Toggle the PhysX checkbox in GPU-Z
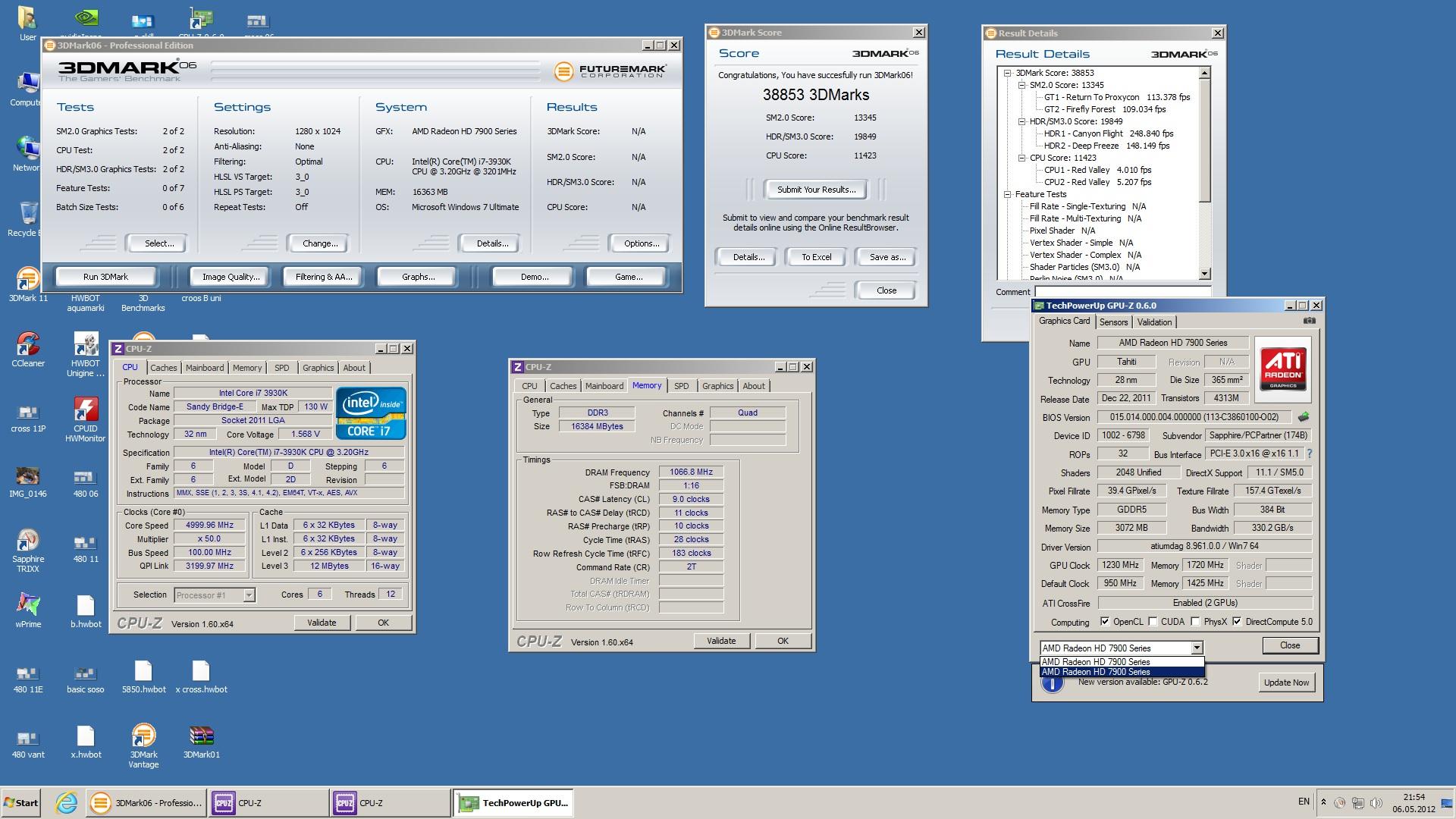This screenshot has height=819, width=1456. pos(1195,621)
